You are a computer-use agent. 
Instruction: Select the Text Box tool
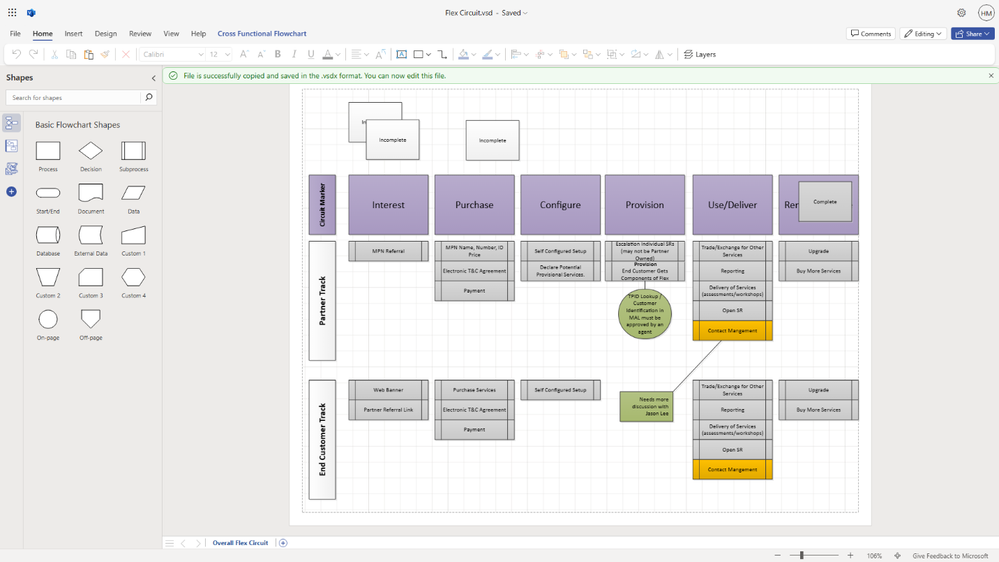point(401,54)
